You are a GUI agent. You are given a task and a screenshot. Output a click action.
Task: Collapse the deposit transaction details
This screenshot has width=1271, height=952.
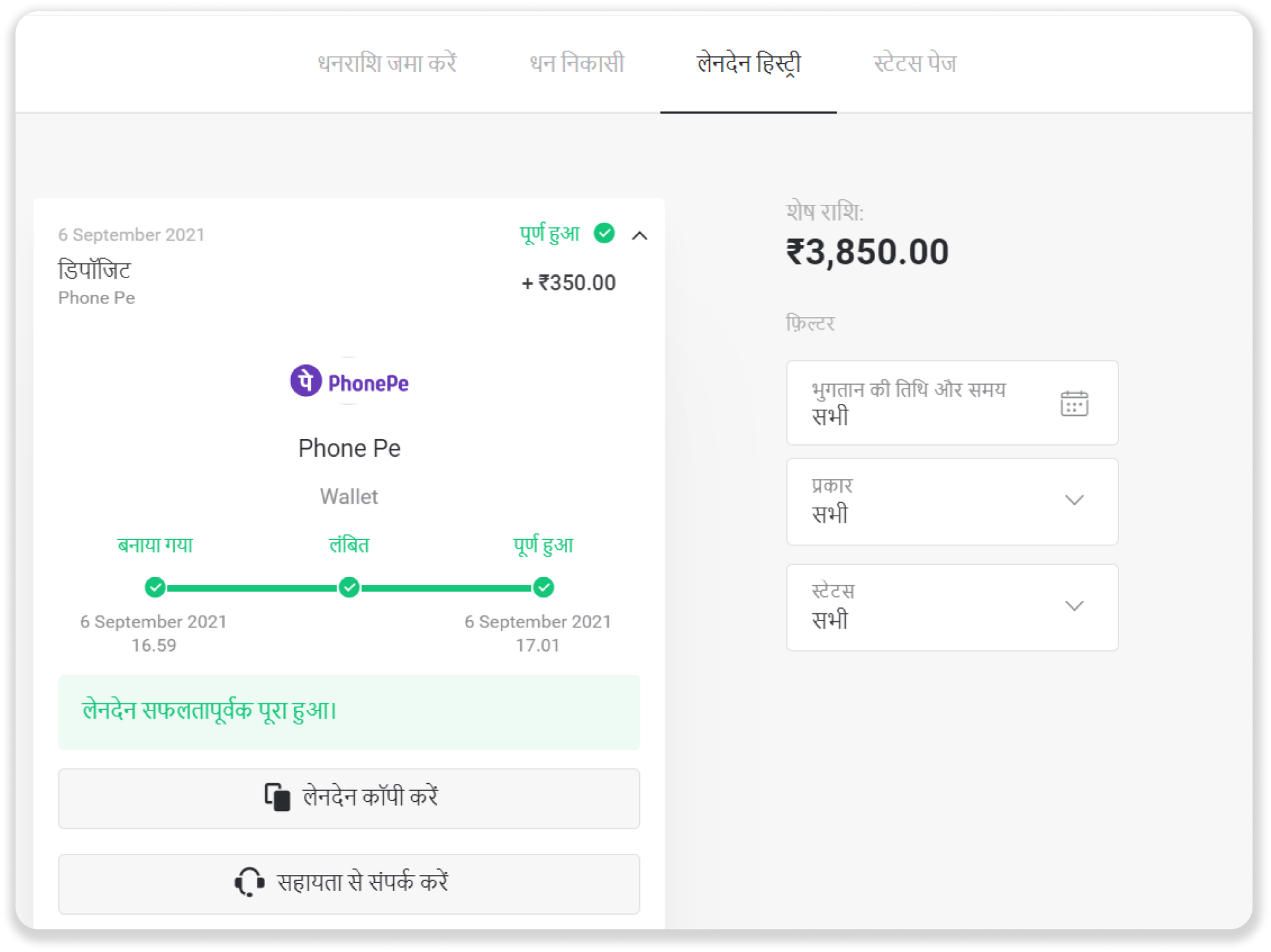tap(640, 235)
